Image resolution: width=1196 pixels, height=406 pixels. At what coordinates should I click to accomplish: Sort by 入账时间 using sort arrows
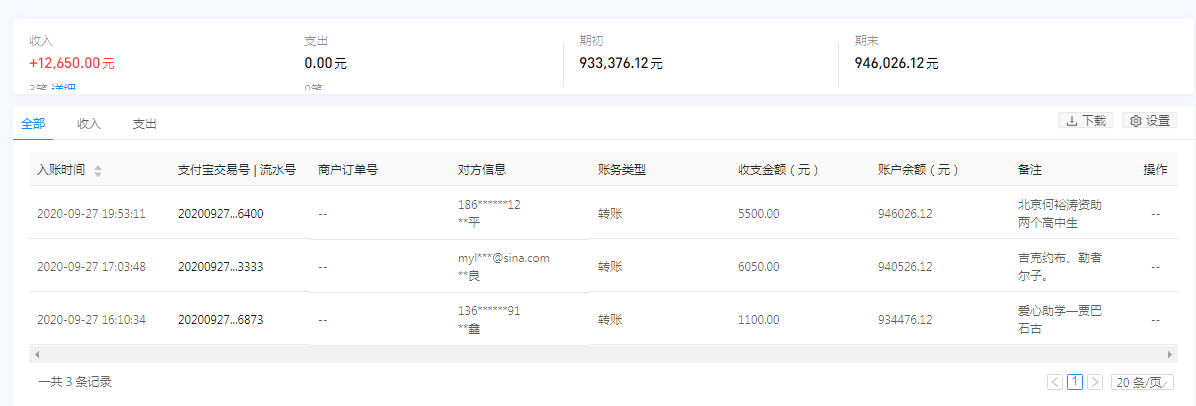point(98,171)
